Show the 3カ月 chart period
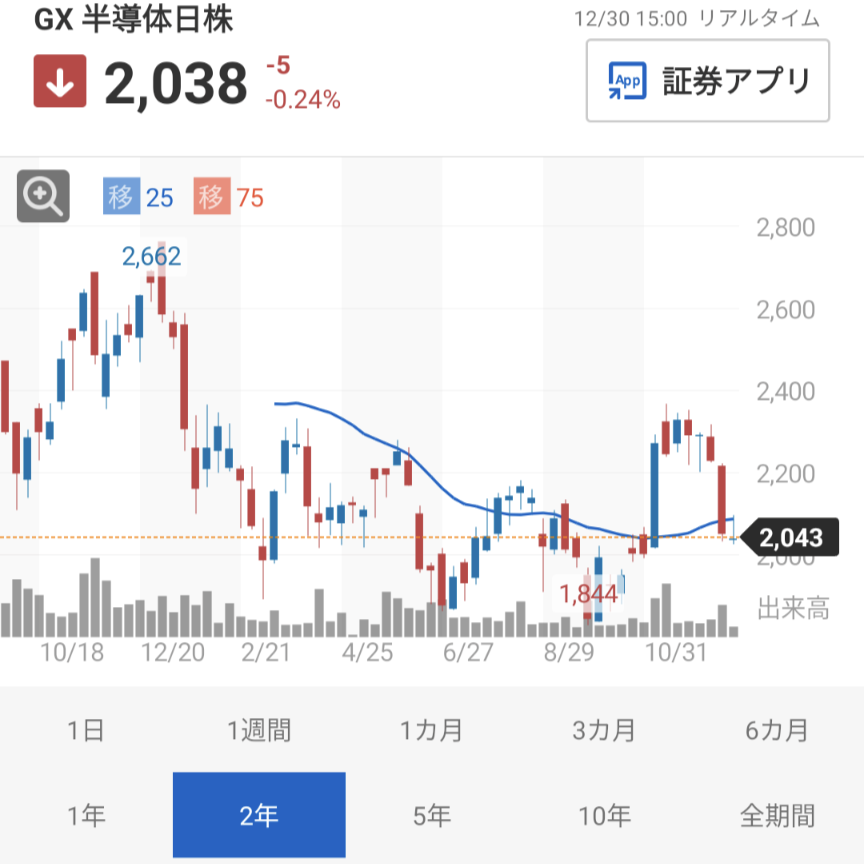 click(x=604, y=730)
